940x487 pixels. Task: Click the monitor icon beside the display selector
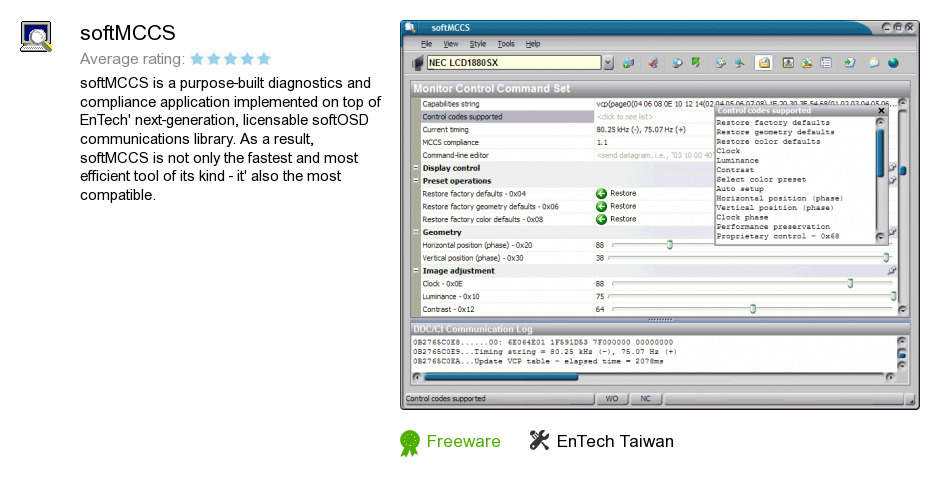418,63
